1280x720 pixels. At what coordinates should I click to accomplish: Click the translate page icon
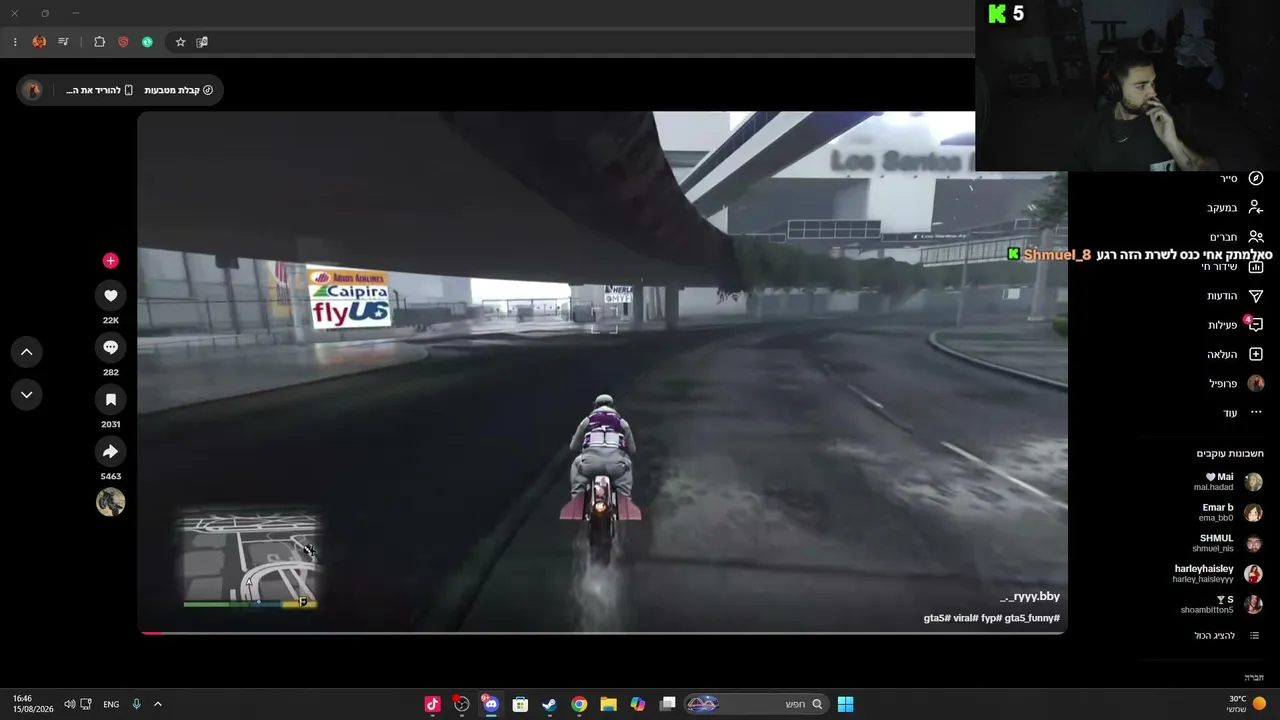(x=202, y=42)
